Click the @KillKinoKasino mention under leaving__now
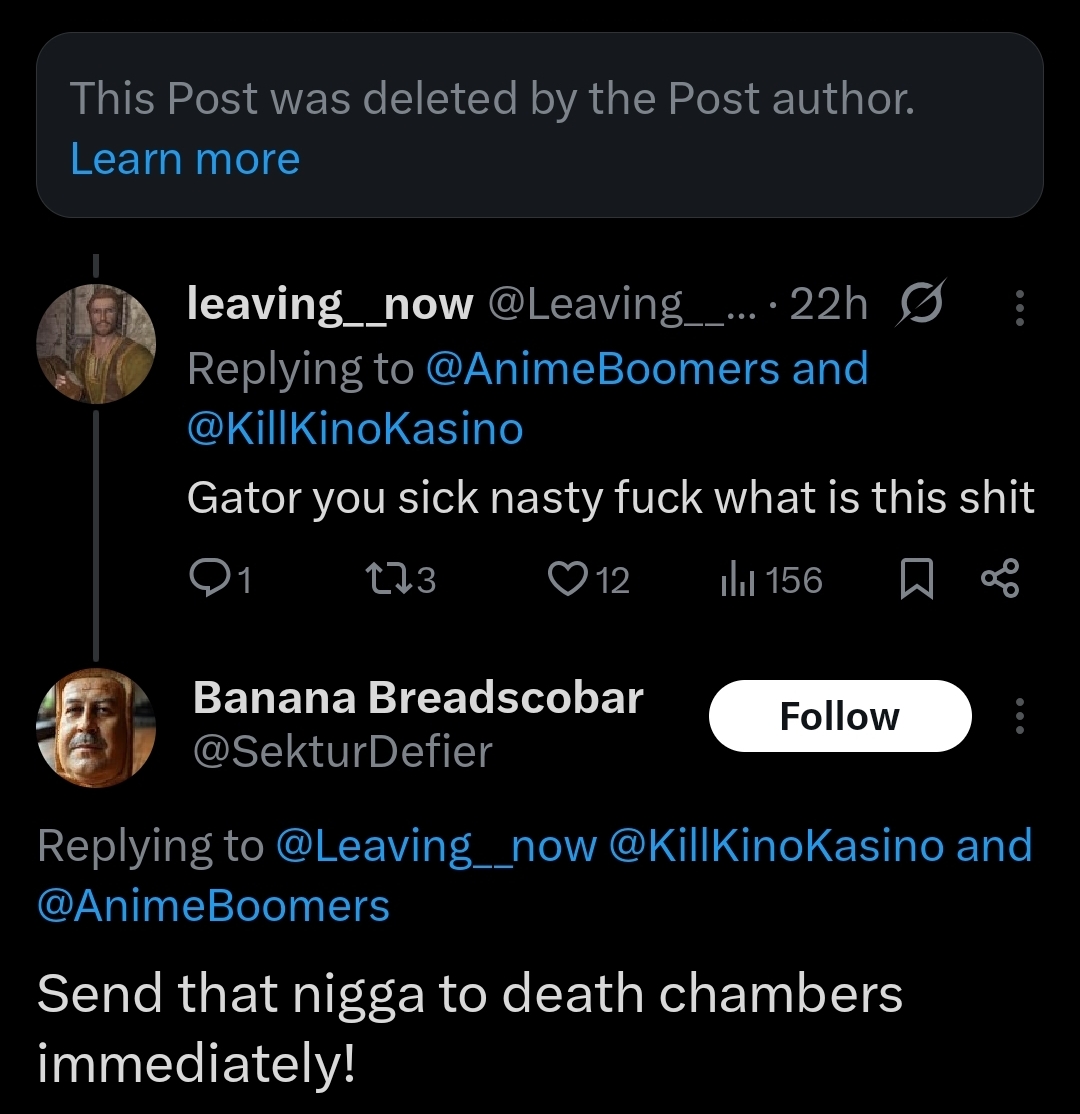 (x=355, y=429)
